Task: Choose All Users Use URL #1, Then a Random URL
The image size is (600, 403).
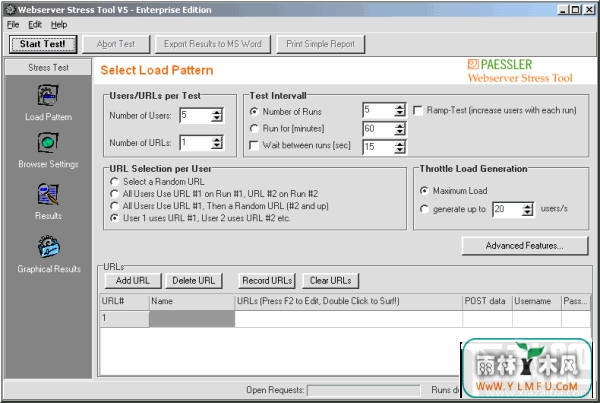Action: (114, 206)
